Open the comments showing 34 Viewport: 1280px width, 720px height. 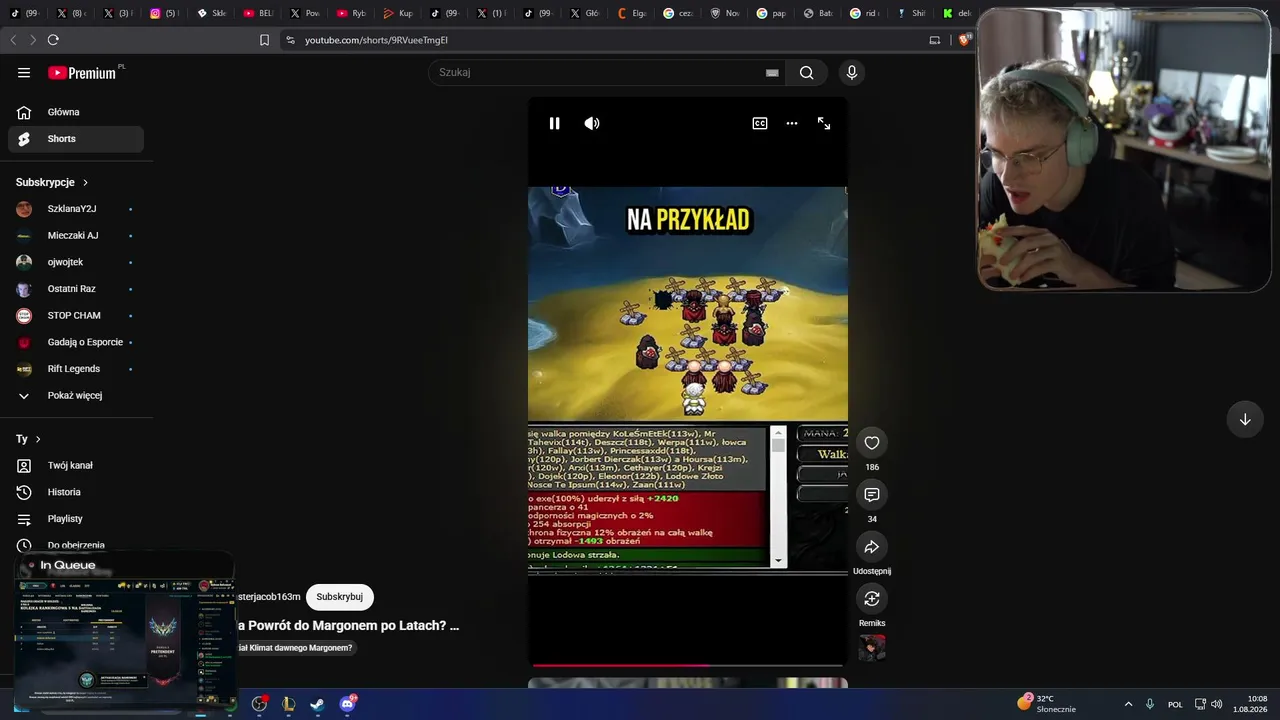872,495
